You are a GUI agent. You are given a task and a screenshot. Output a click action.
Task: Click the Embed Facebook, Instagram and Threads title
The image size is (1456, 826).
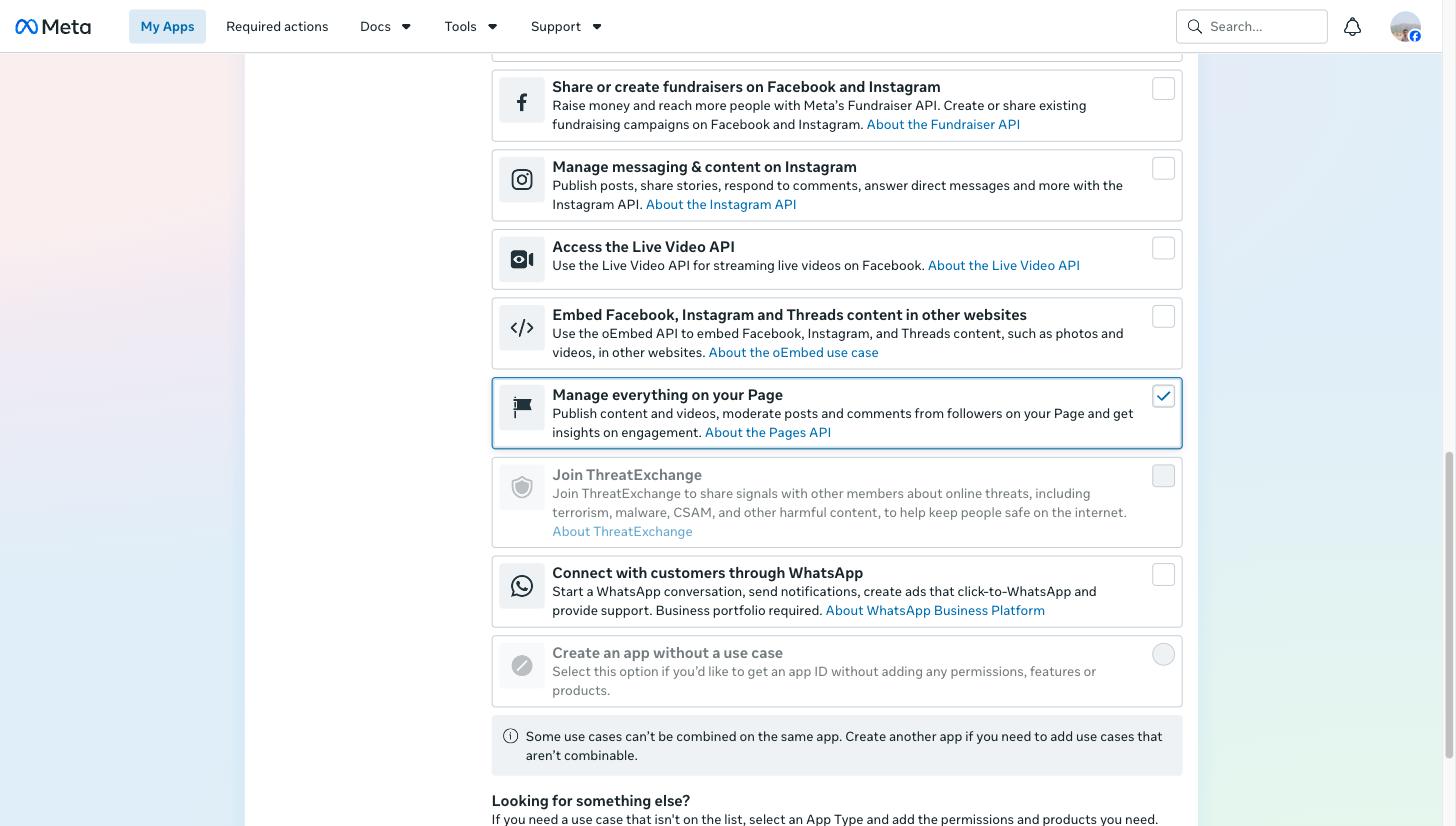pyautogui.click(x=789, y=315)
